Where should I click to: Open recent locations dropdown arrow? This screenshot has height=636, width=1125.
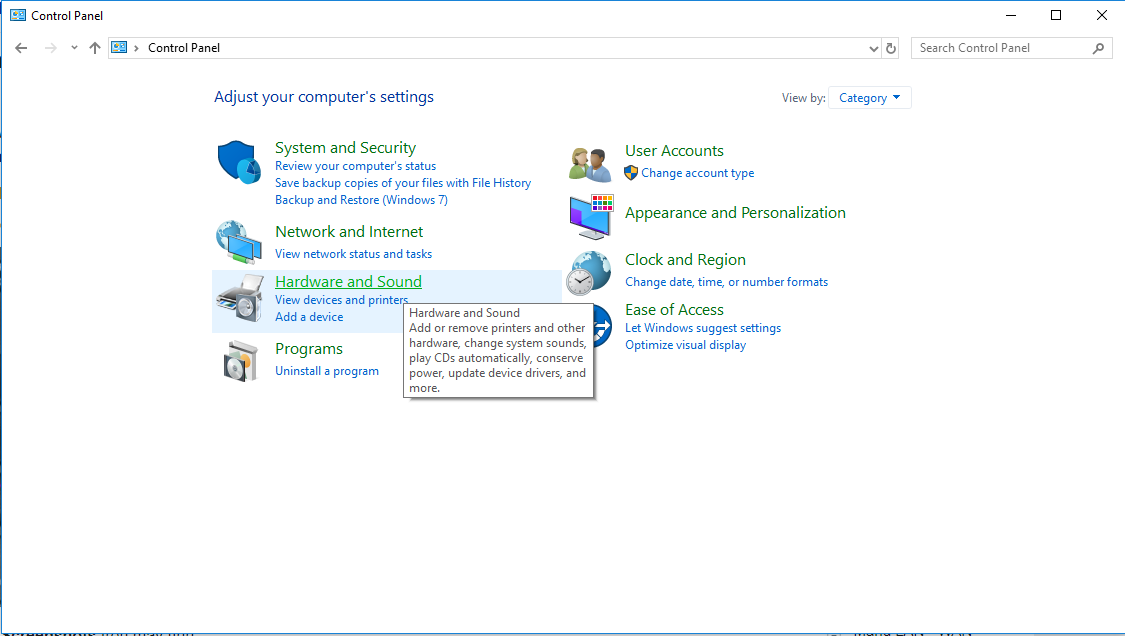(74, 48)
